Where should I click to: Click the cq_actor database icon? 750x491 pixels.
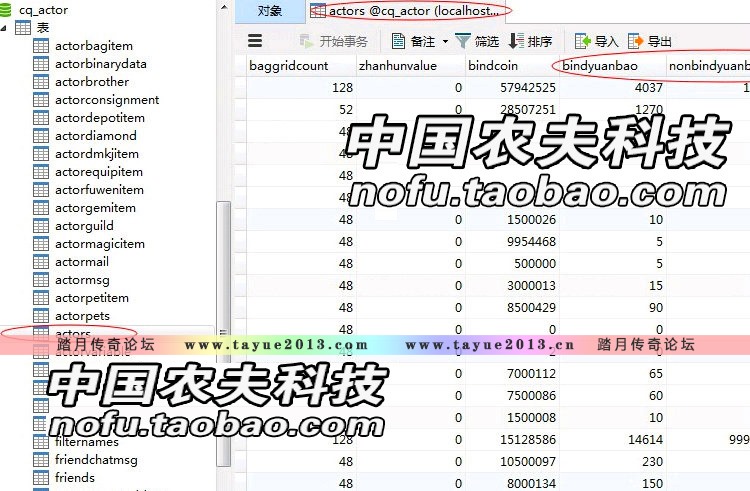tap(5, 10)
